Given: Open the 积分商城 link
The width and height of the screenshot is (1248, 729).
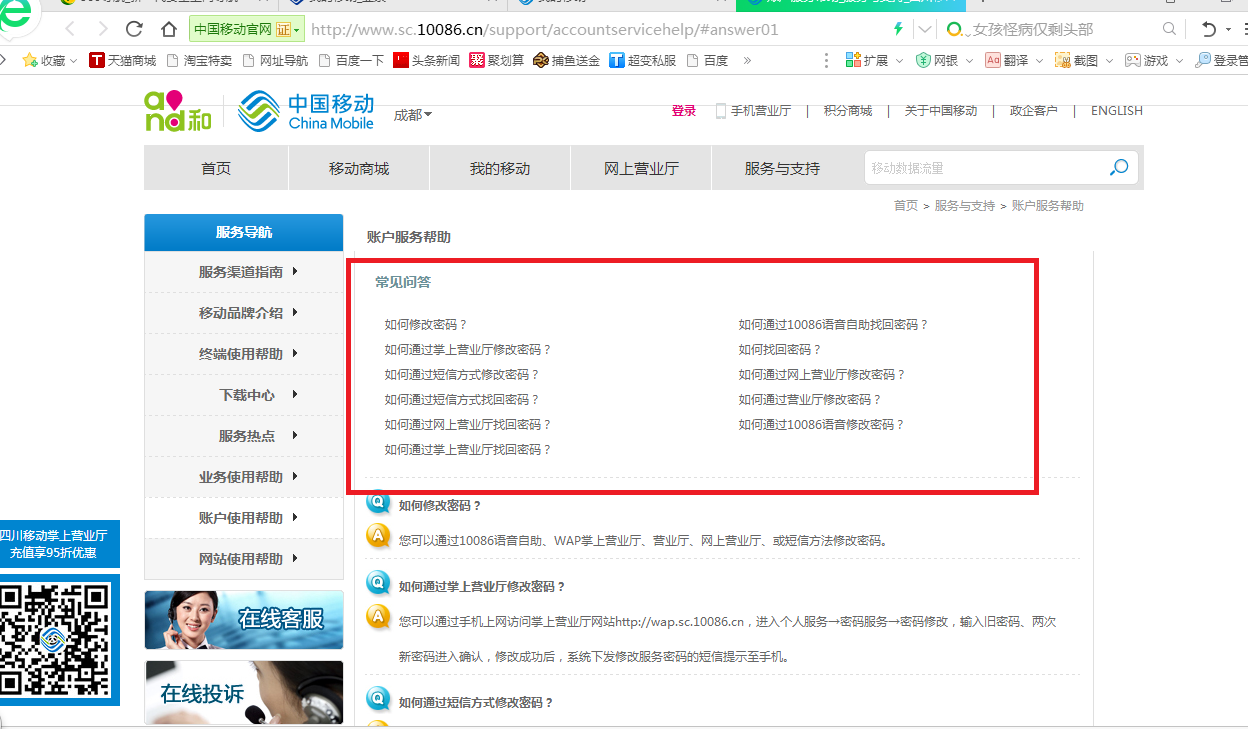Looking at the screenshot, I should (848, 111).
